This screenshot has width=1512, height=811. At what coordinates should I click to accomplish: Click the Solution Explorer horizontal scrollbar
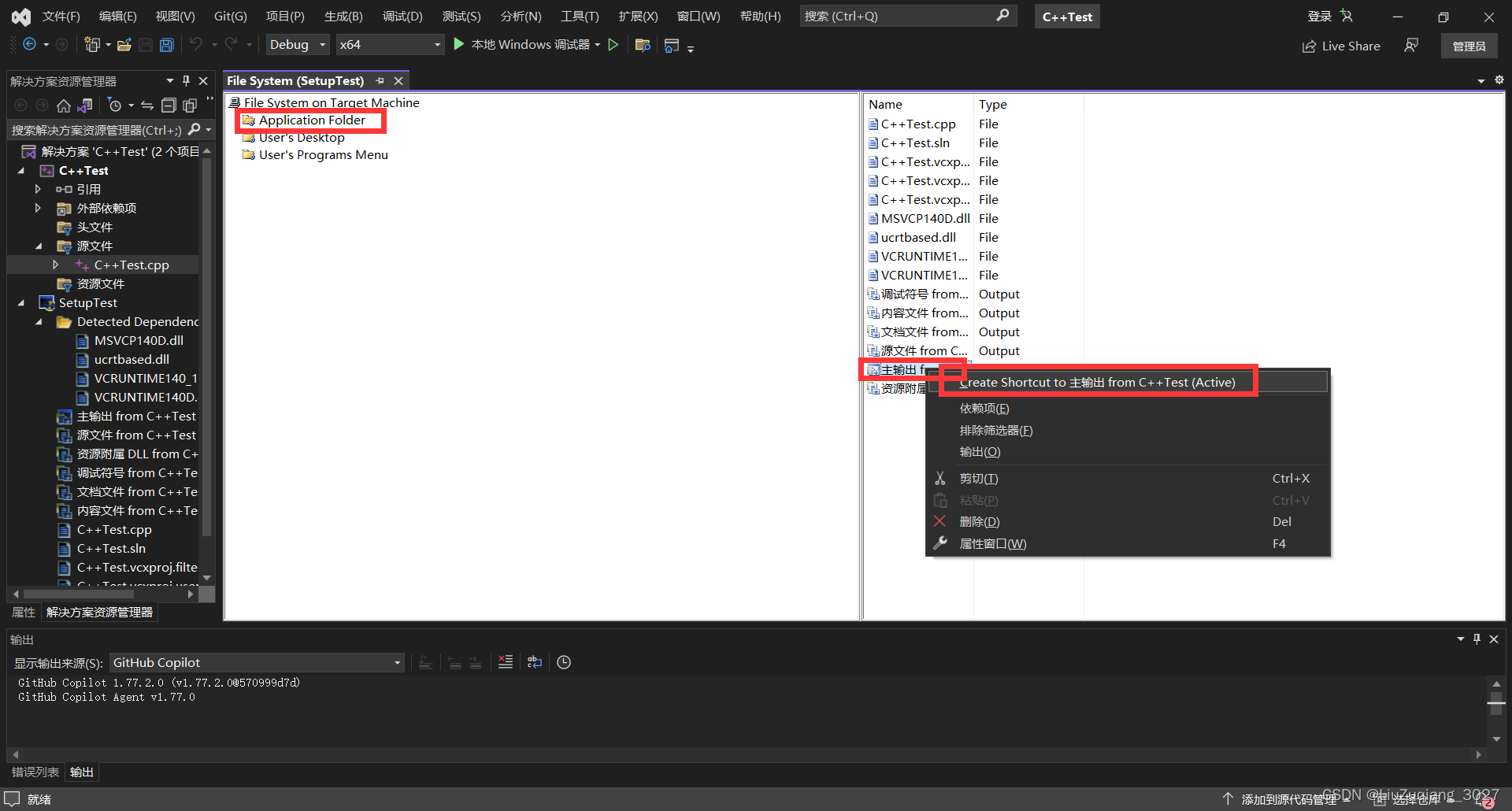click(x=79, y=594)
